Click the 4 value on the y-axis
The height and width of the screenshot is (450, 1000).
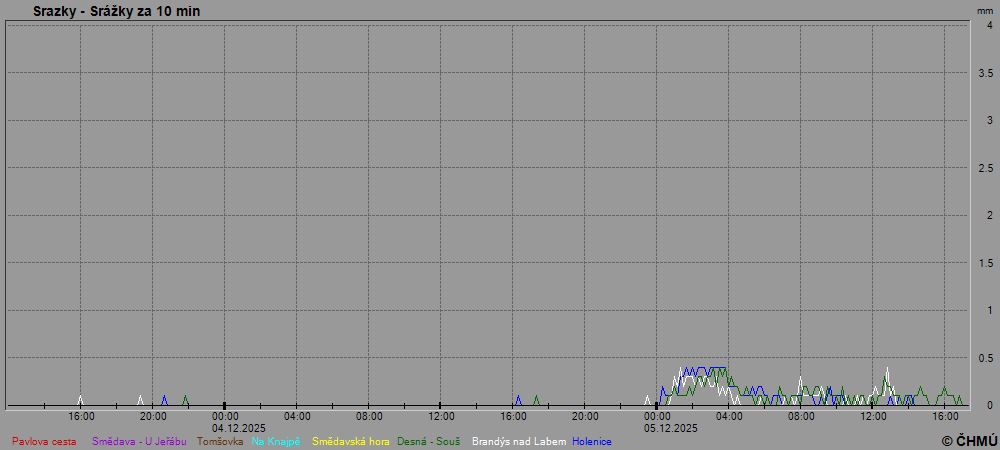[x=989, y=26]
